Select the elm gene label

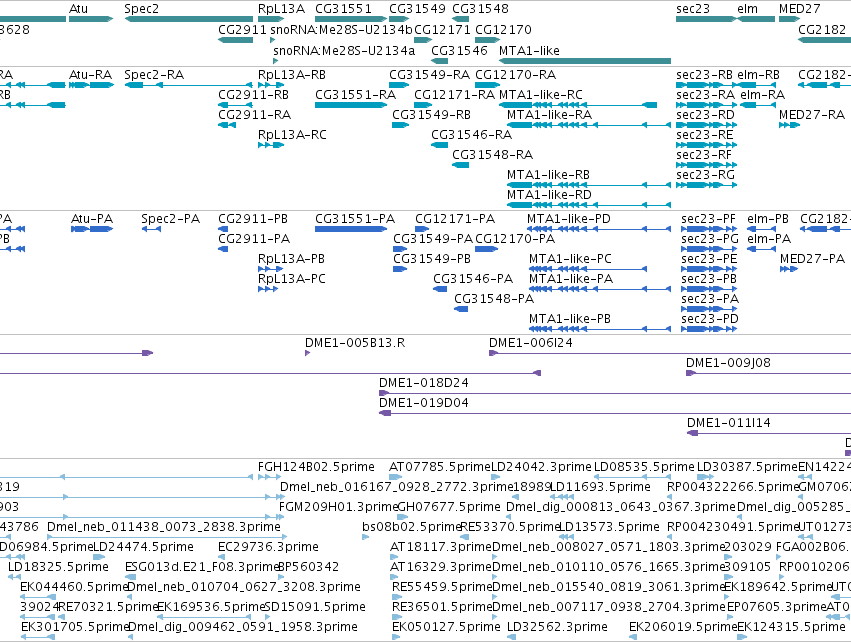click(x=747, y=9)
